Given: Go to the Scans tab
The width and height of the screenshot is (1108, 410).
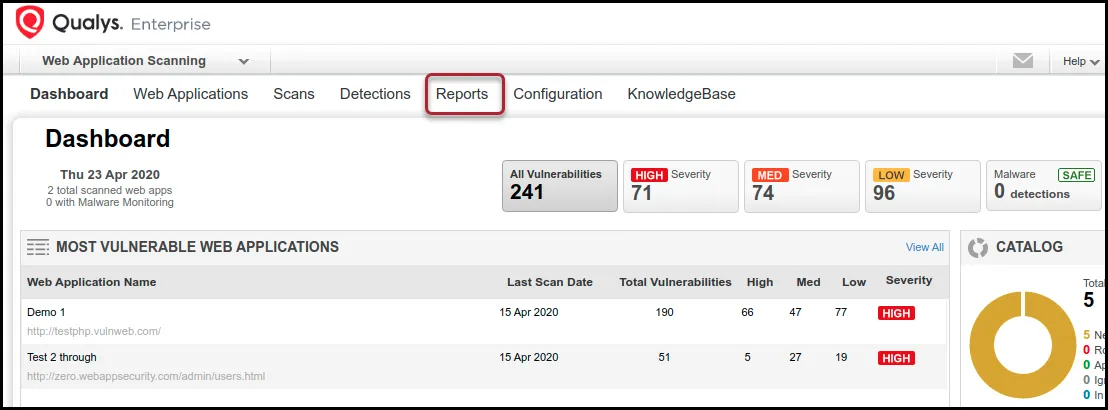Looking at the screenshot, I should tap(294, 94).
